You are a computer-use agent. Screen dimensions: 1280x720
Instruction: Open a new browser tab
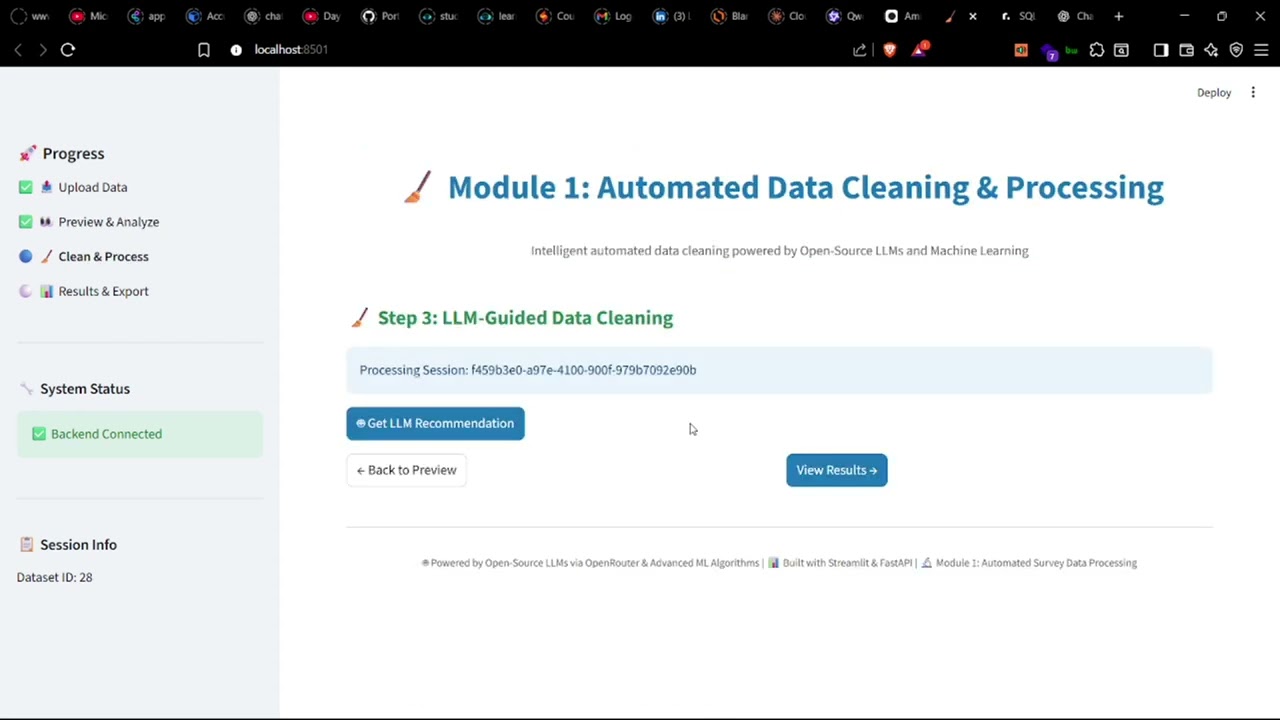[1119, 16]
